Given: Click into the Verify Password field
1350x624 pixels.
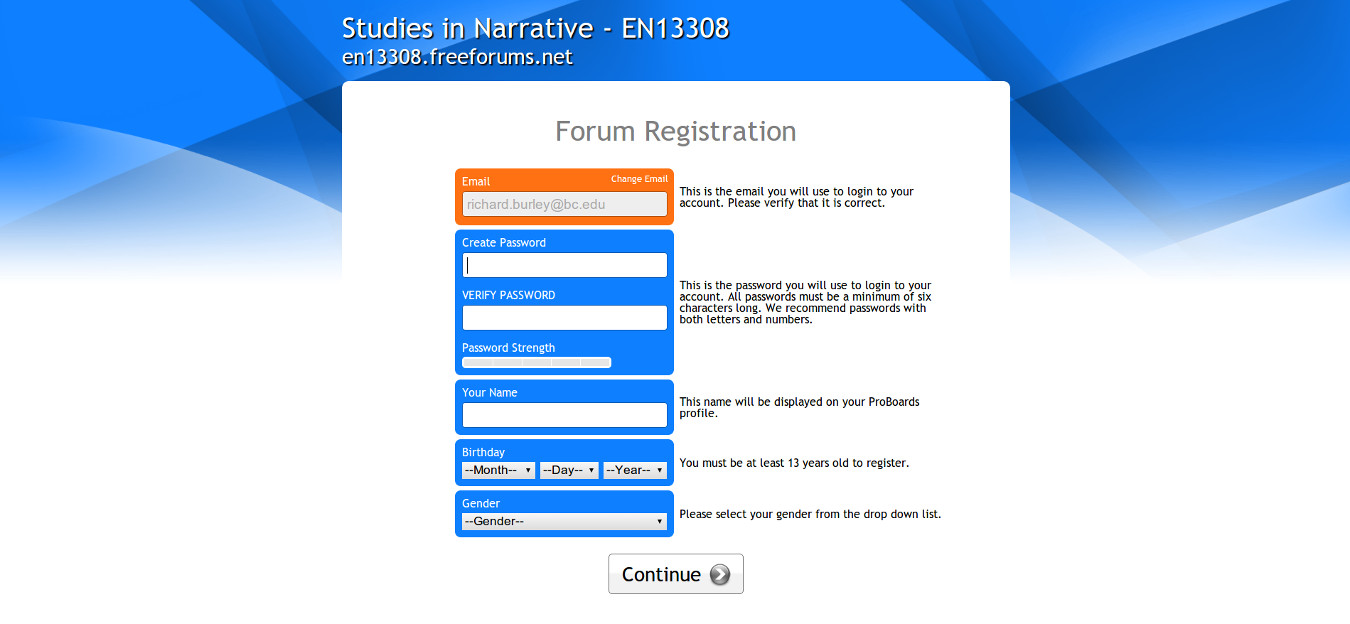Looking at the screenshot, I should pyautogui.click(x=564, y=318).
